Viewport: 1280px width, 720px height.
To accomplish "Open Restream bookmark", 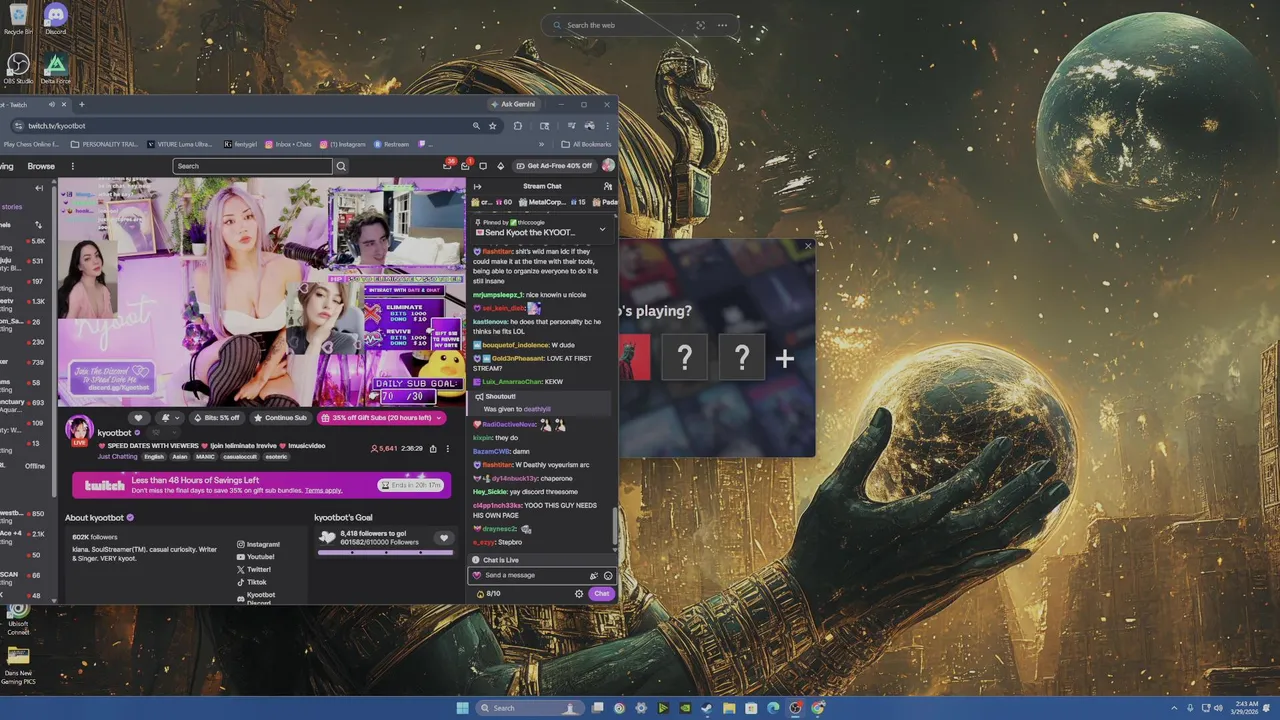I will click(x=392, y=144).
